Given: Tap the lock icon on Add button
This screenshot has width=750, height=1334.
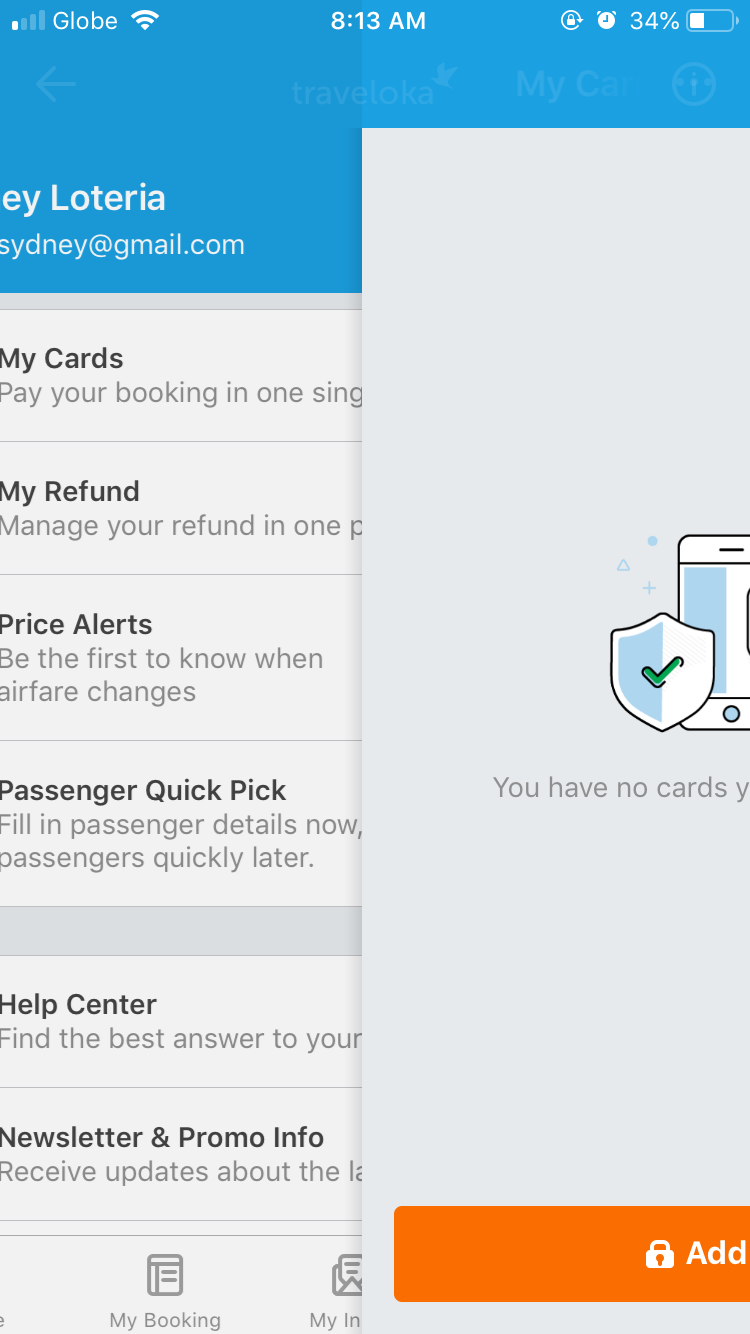Looking at the screenshot, I should [x=659, y=1254].
